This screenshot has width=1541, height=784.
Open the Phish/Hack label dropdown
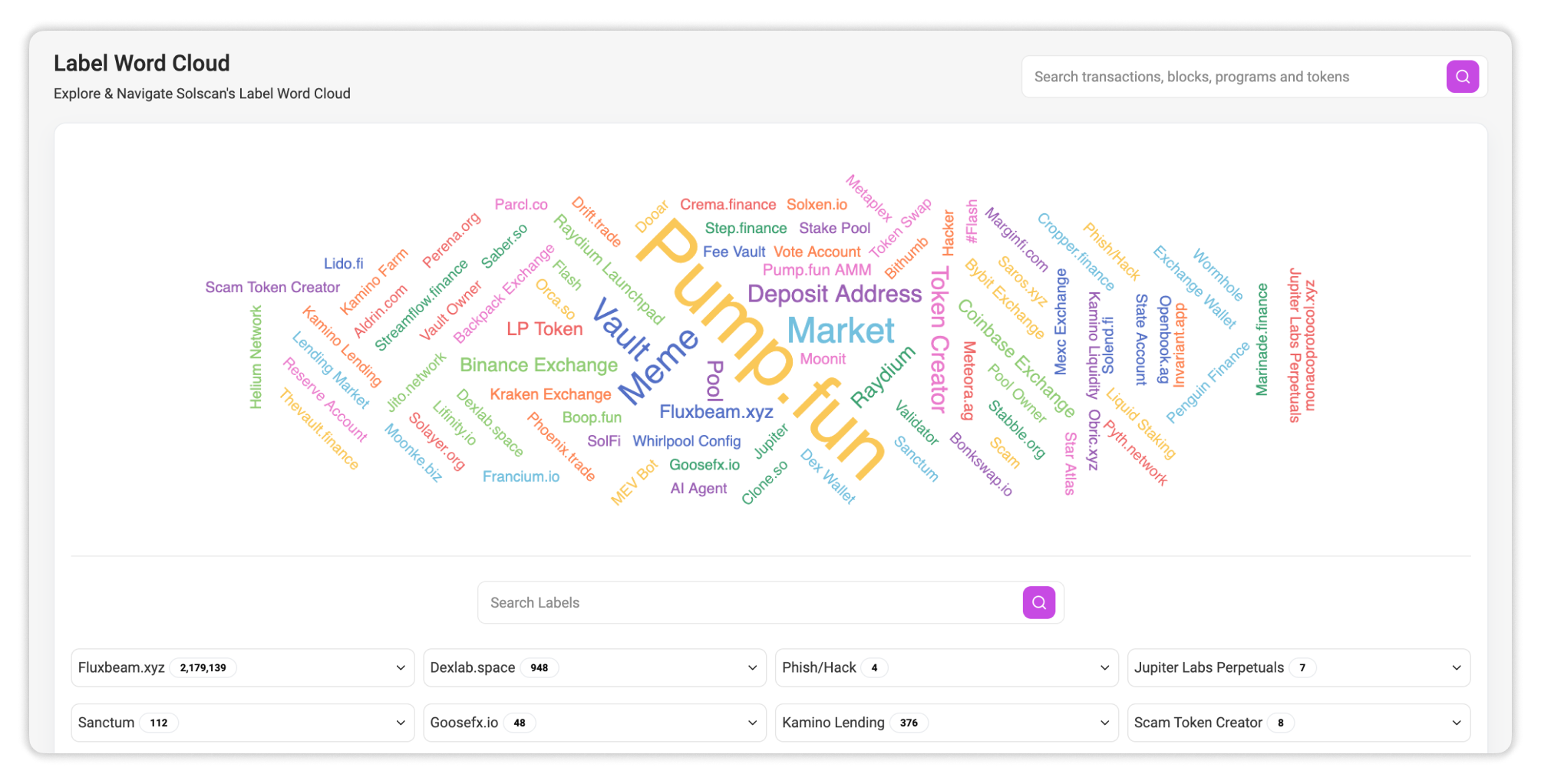pos(1104,668)
